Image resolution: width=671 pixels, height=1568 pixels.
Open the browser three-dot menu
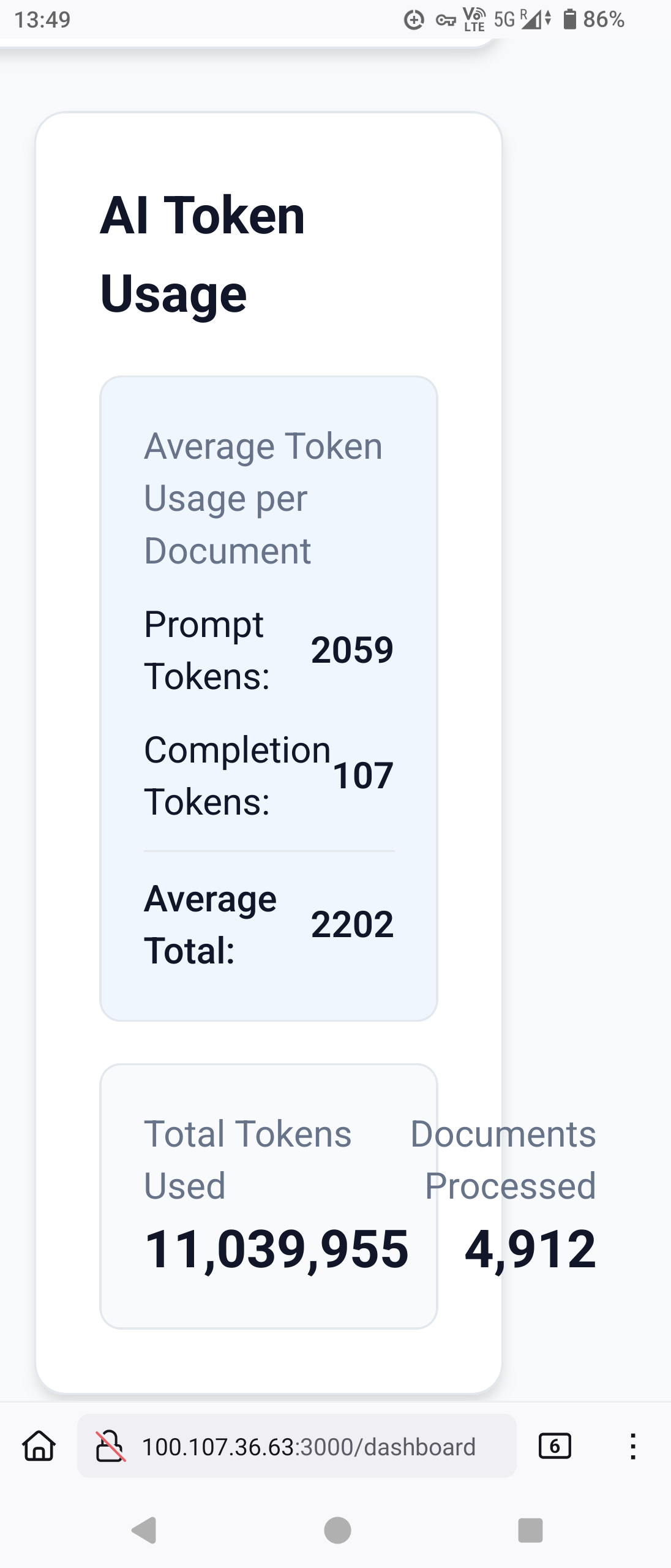coord(633,1446)
